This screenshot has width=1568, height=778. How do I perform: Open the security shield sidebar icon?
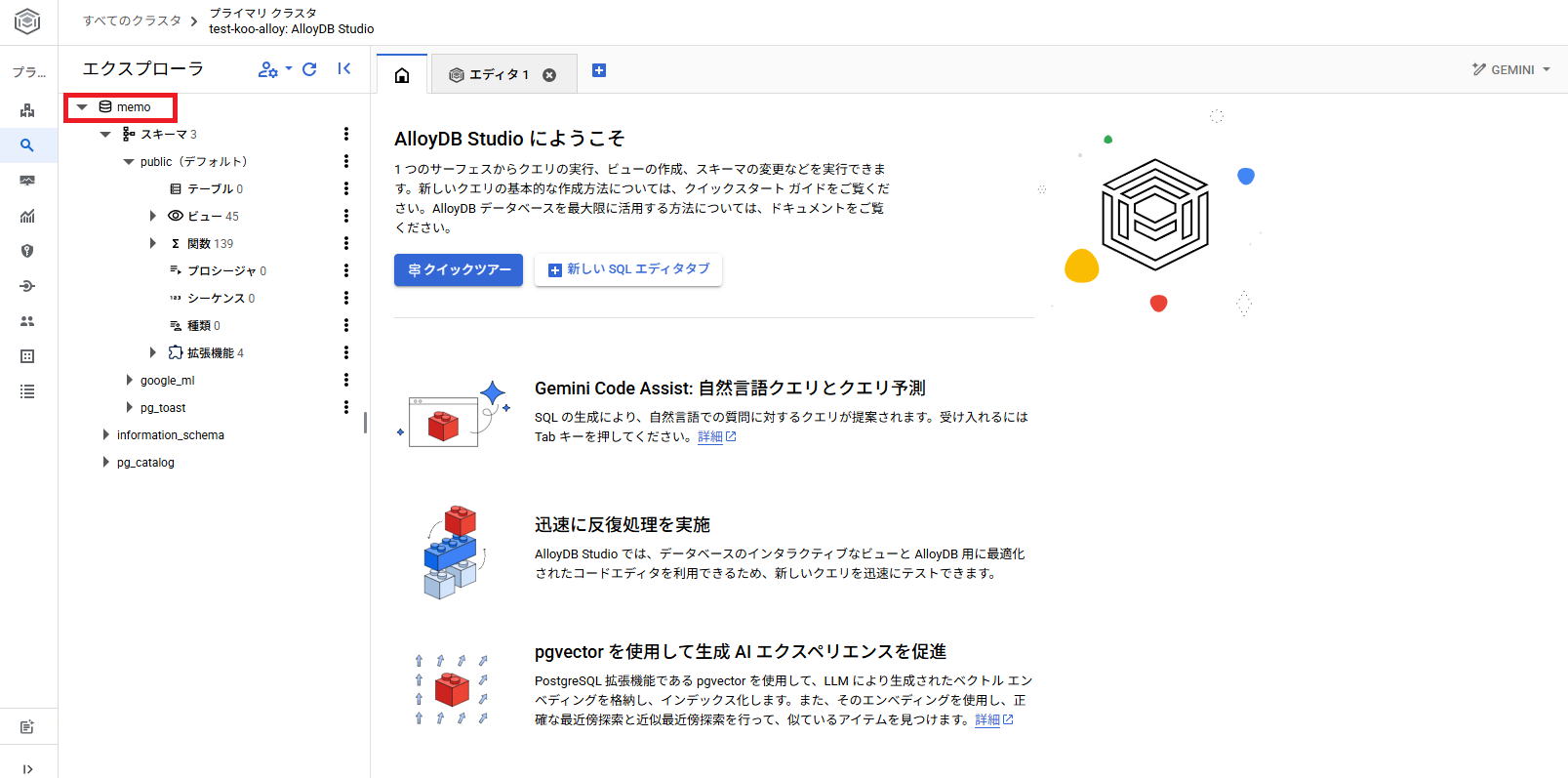pos(27,251)
